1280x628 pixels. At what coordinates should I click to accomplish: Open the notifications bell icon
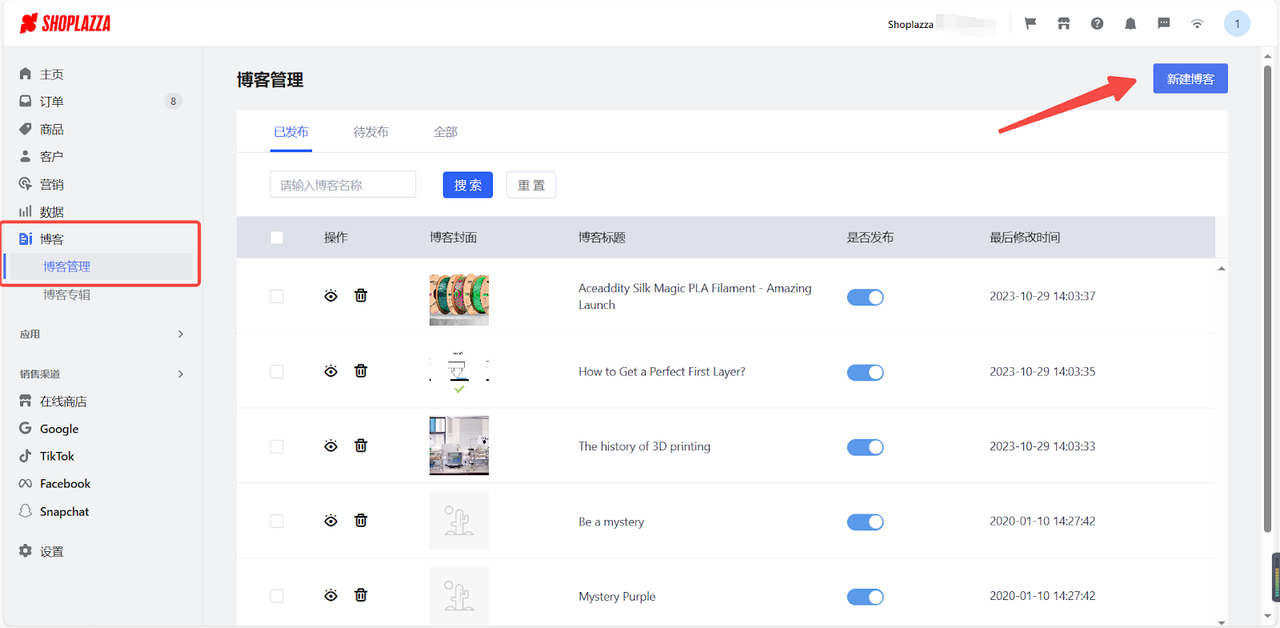point(1130,23)
